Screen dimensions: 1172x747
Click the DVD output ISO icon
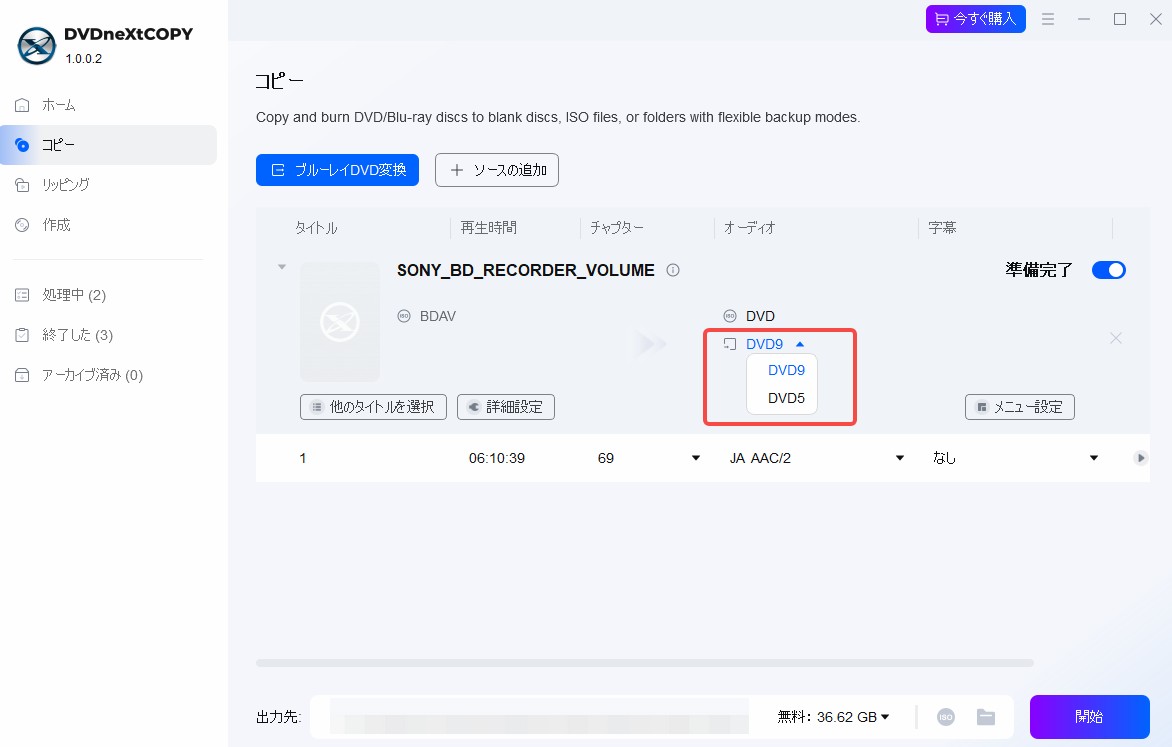coord(730,316)
